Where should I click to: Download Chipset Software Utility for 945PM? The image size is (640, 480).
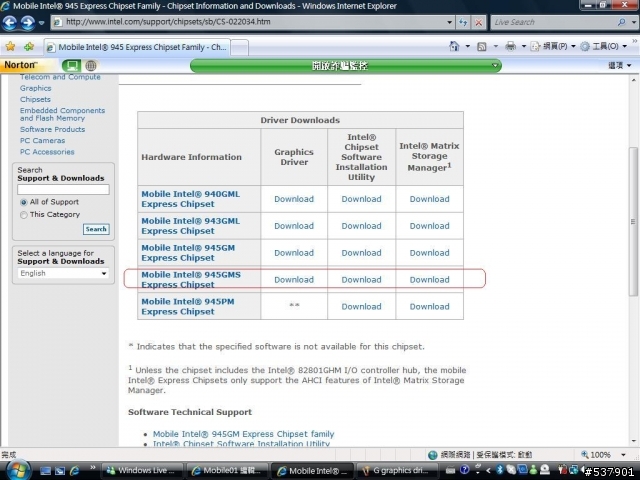pos(361,307)
